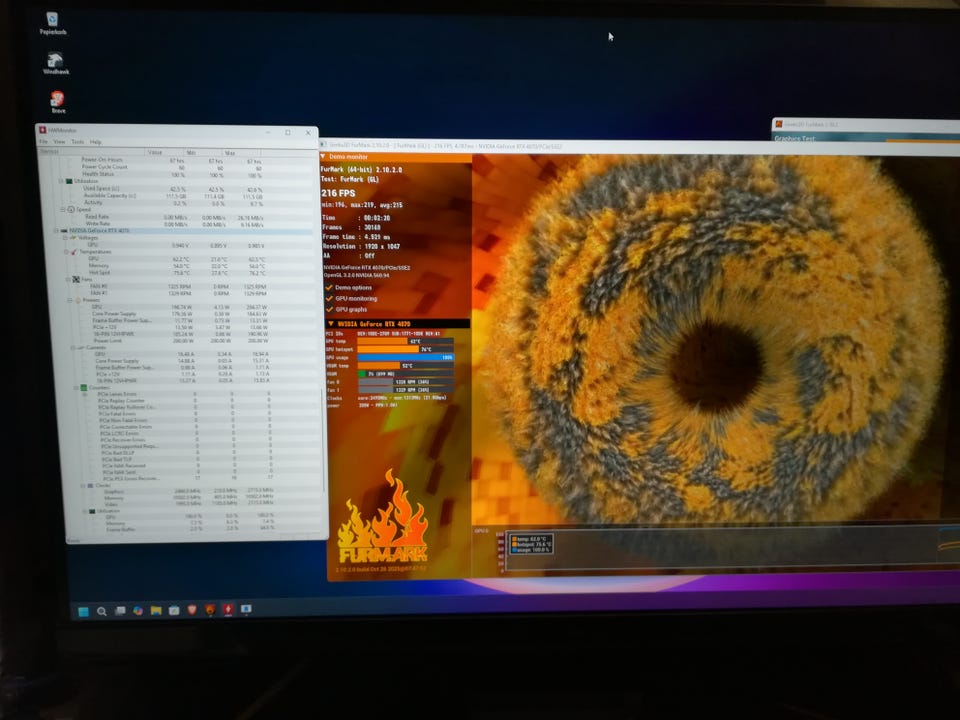The height and width of the screenshot is (720, 960).
Task: Click the HWMonitor taskbar icon
Action: click(228, 609)
